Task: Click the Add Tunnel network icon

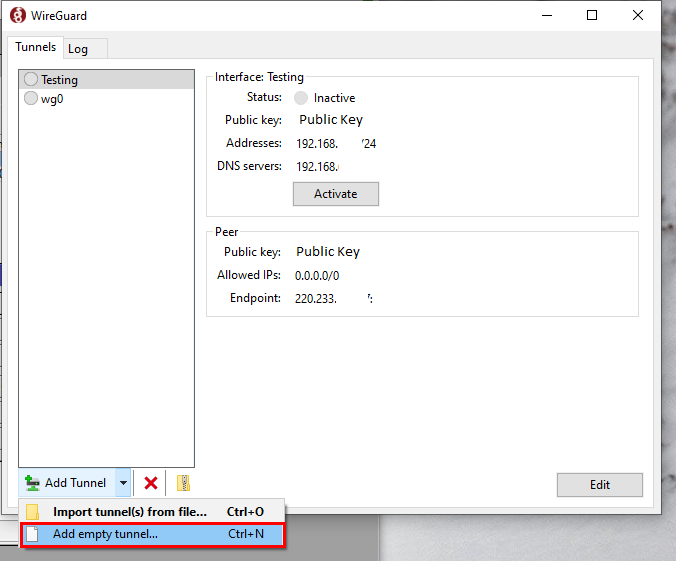Action: (32, 483)
